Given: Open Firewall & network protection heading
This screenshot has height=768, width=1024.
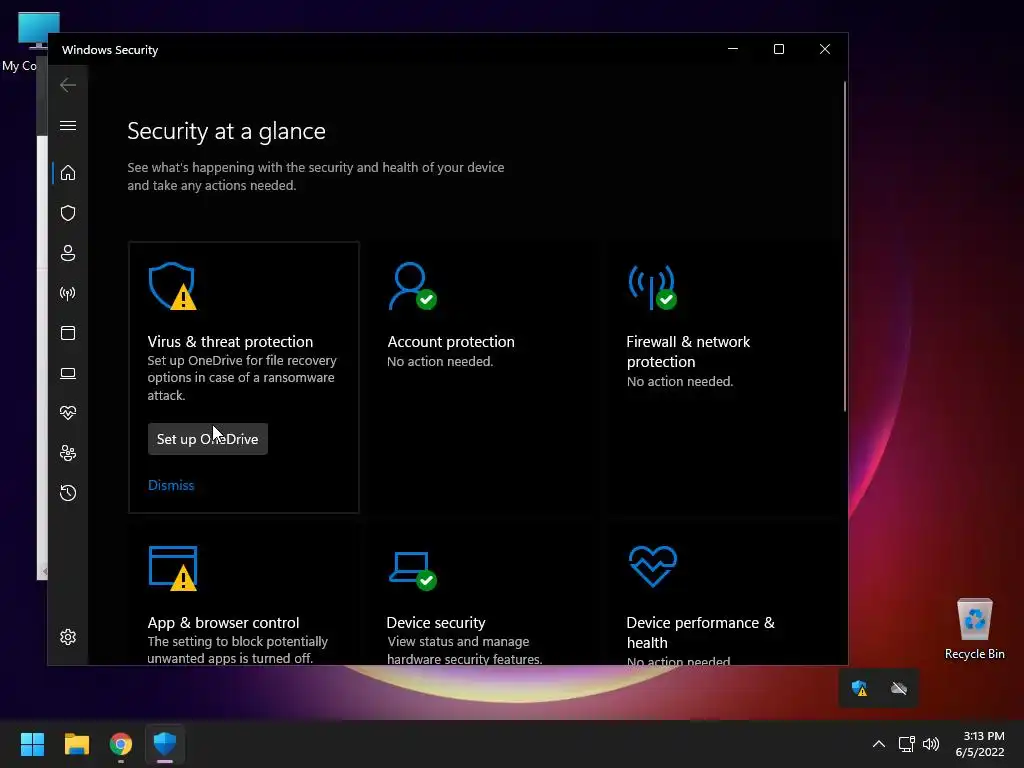Looking at the screenshot, I should (x=688, y=351).
